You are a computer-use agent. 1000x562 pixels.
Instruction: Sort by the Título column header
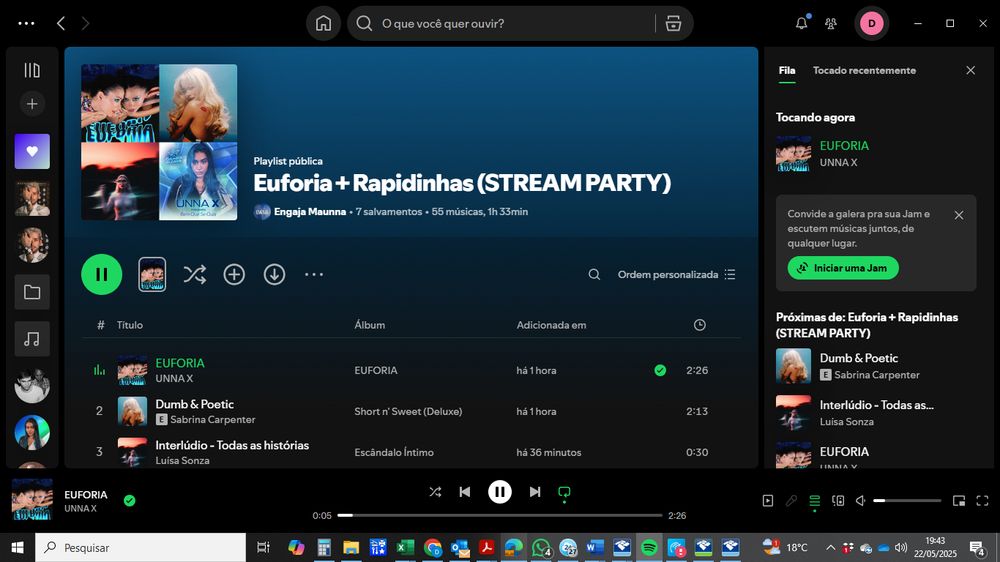129,325
